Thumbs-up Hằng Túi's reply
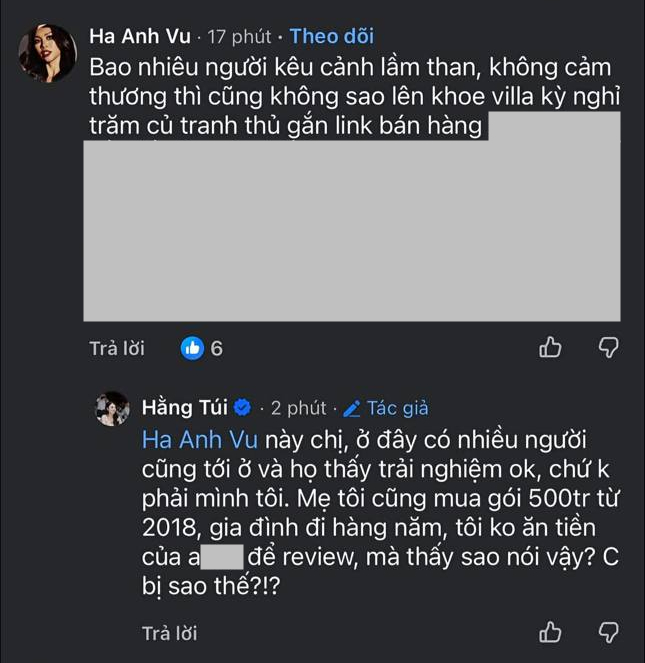 click(x=550, y=633)
